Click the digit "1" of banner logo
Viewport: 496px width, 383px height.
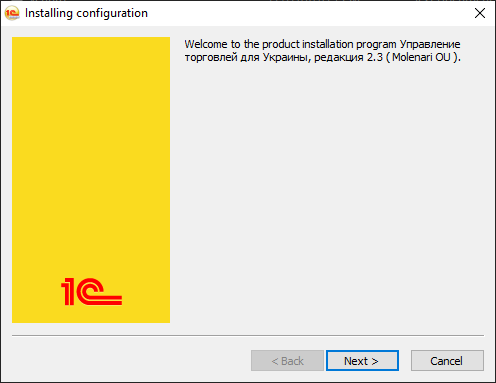coord(68,292)
